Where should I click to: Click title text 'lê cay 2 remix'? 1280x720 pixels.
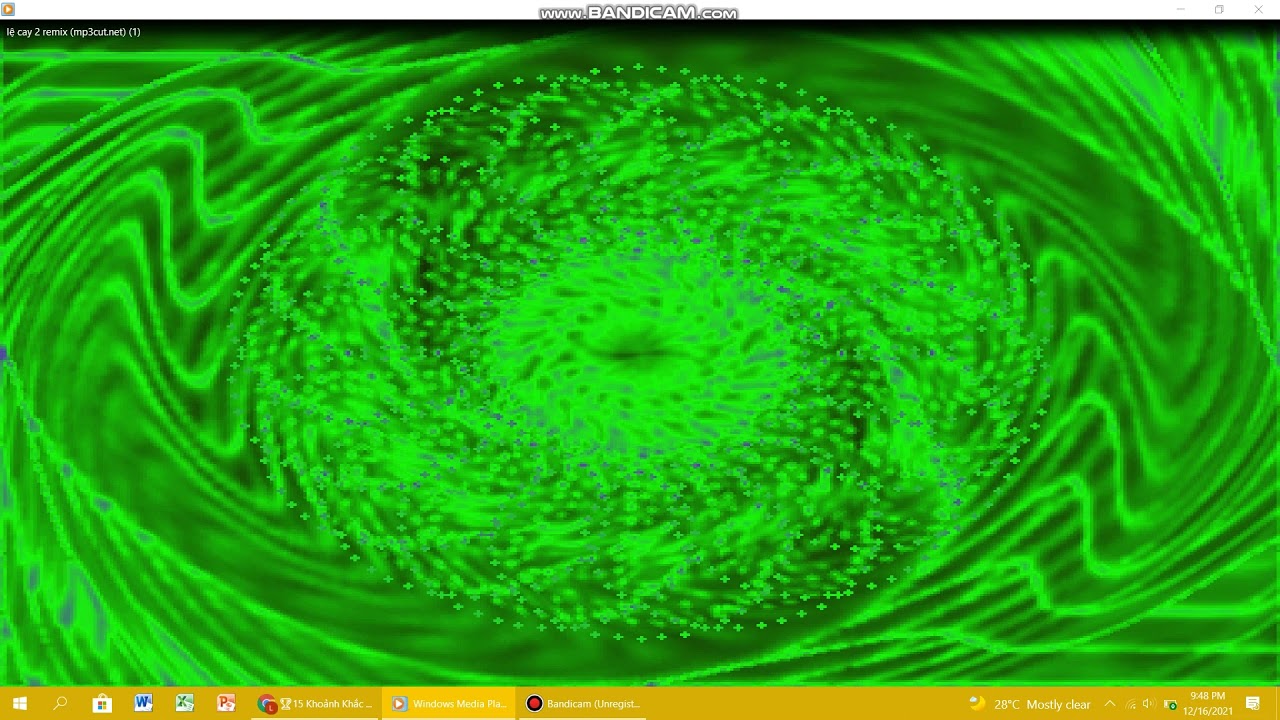(x=36, y=32)
